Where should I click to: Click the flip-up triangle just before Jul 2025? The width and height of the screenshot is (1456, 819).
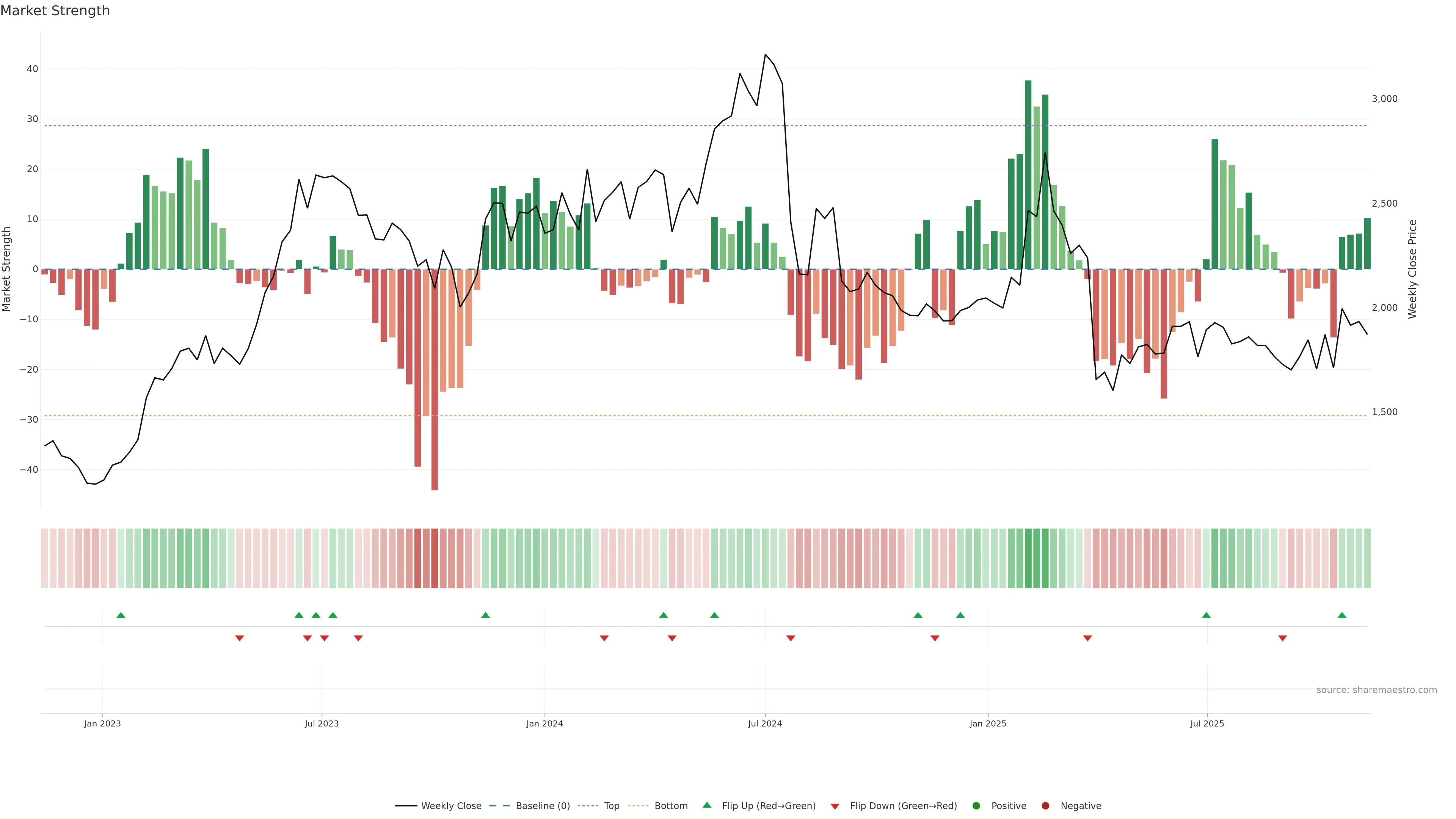(1206, 615)
